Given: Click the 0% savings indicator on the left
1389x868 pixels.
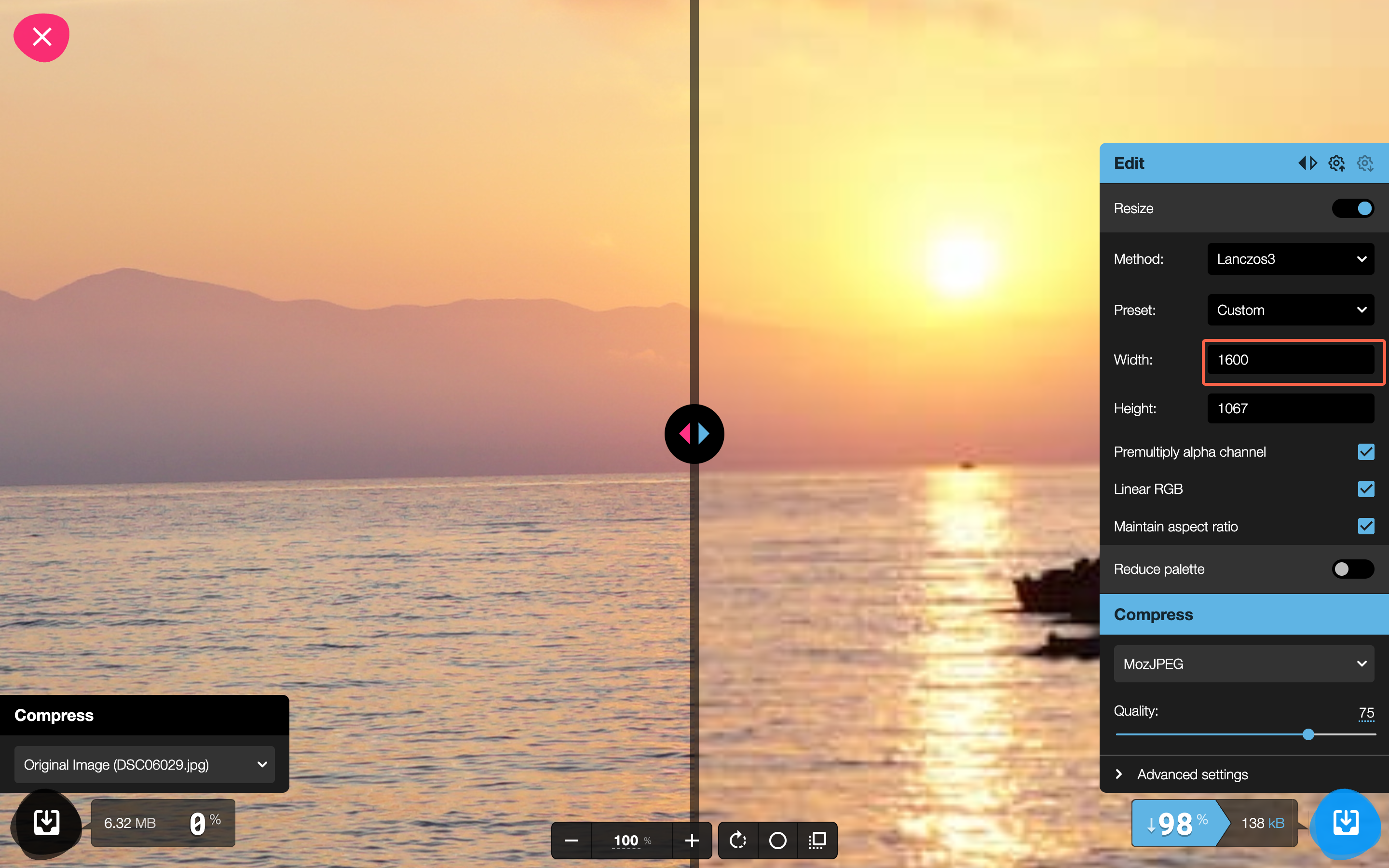Looking at the screenshot, I should pos(205,823).
